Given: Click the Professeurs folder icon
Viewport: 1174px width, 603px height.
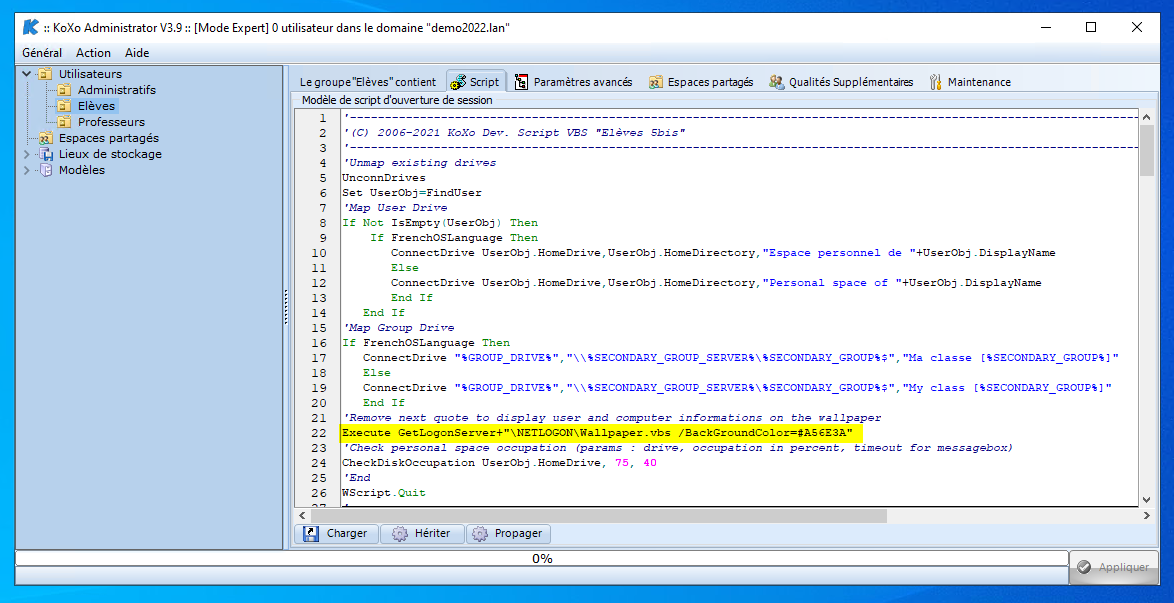Looking at the screenshot, I should point(65,122).
